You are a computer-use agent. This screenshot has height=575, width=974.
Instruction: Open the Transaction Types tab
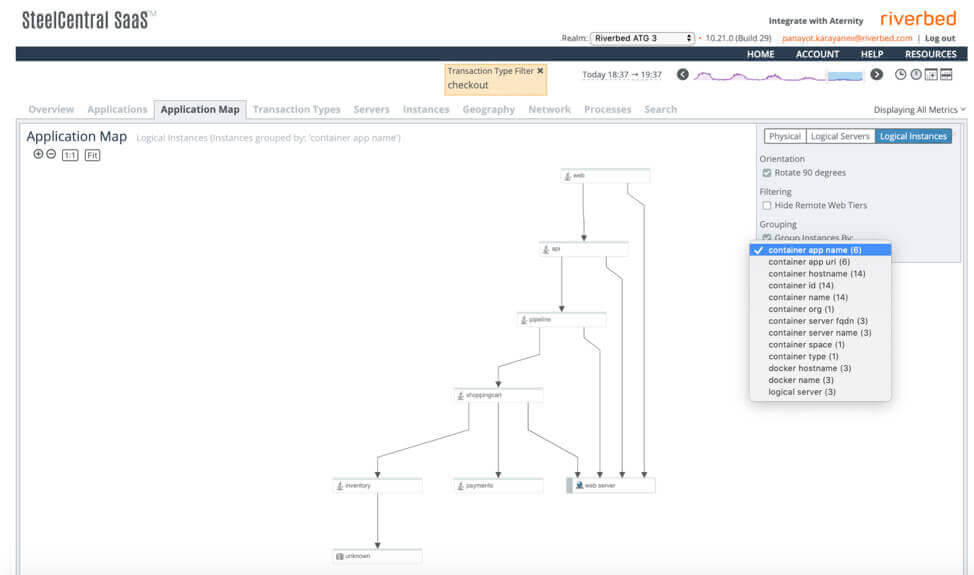296,109
